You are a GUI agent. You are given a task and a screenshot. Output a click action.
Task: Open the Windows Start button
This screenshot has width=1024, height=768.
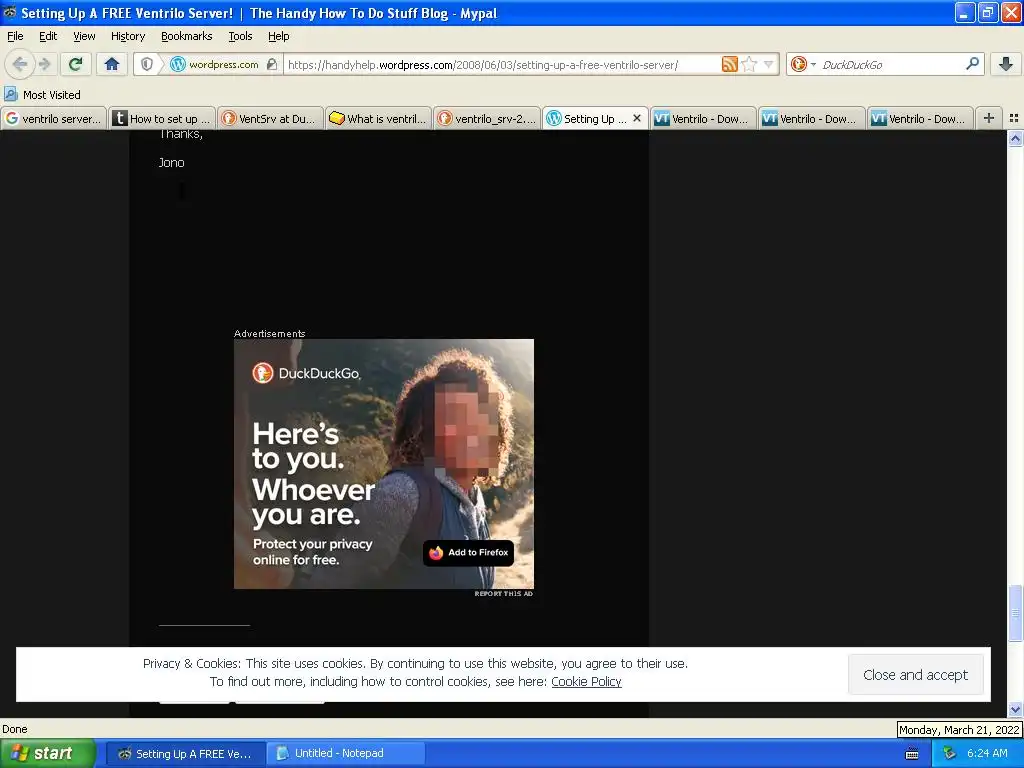point(47,754)
